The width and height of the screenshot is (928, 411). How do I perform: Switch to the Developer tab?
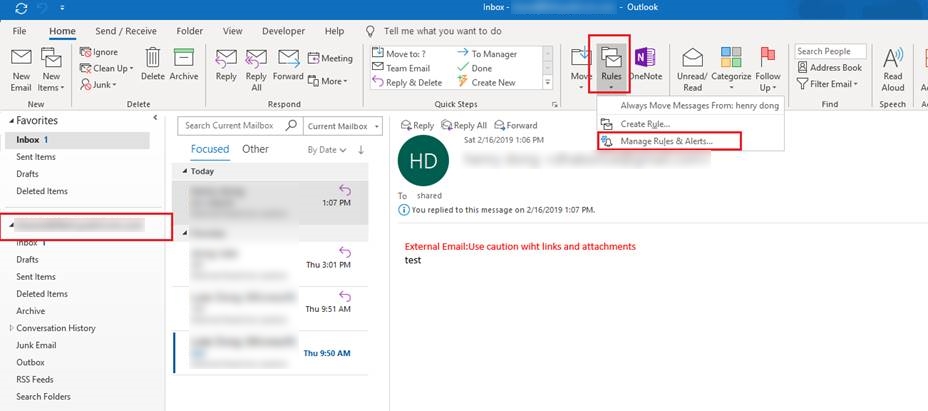click(283, 31)
